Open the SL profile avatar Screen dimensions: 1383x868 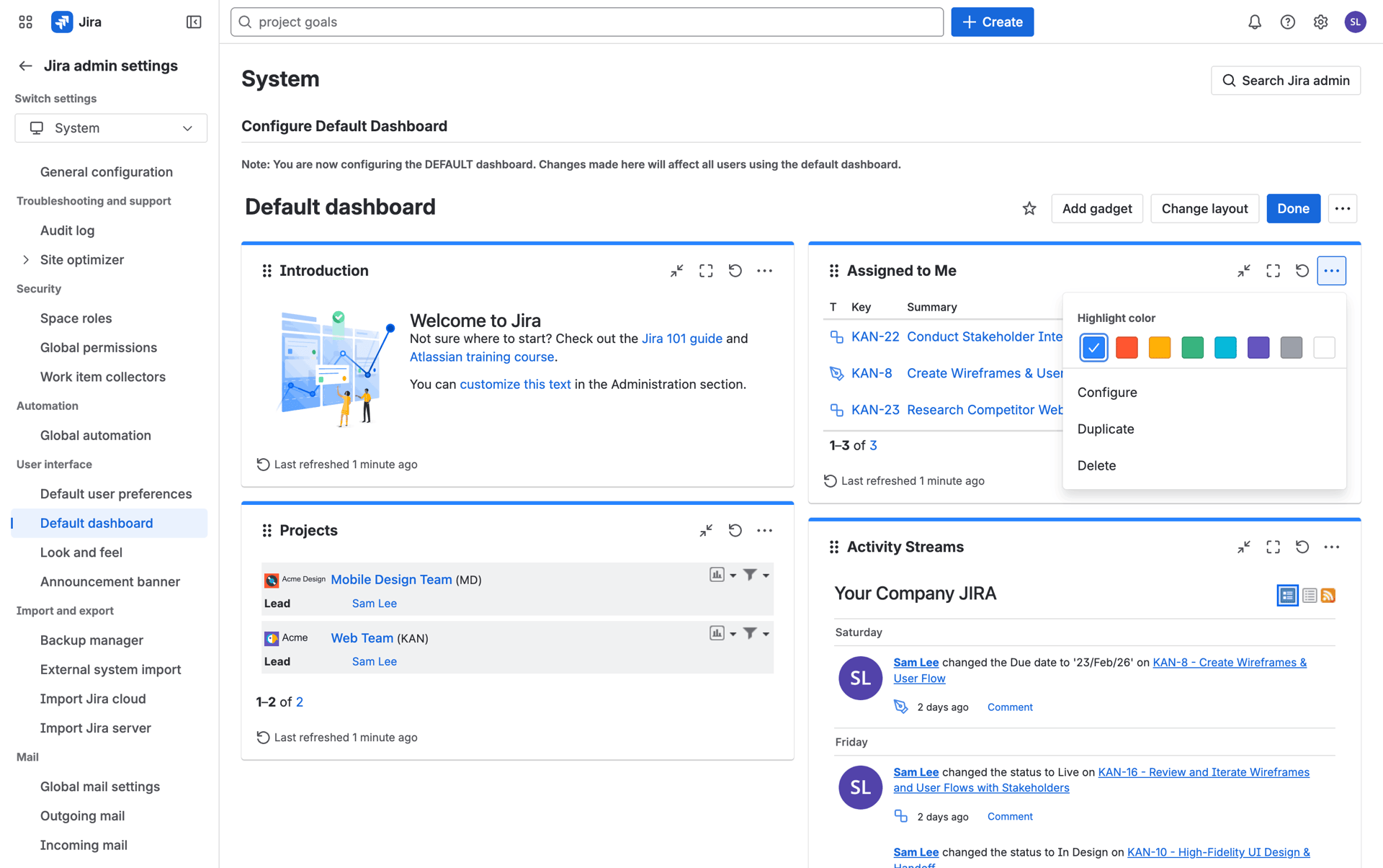click(x=1355, y=22)
